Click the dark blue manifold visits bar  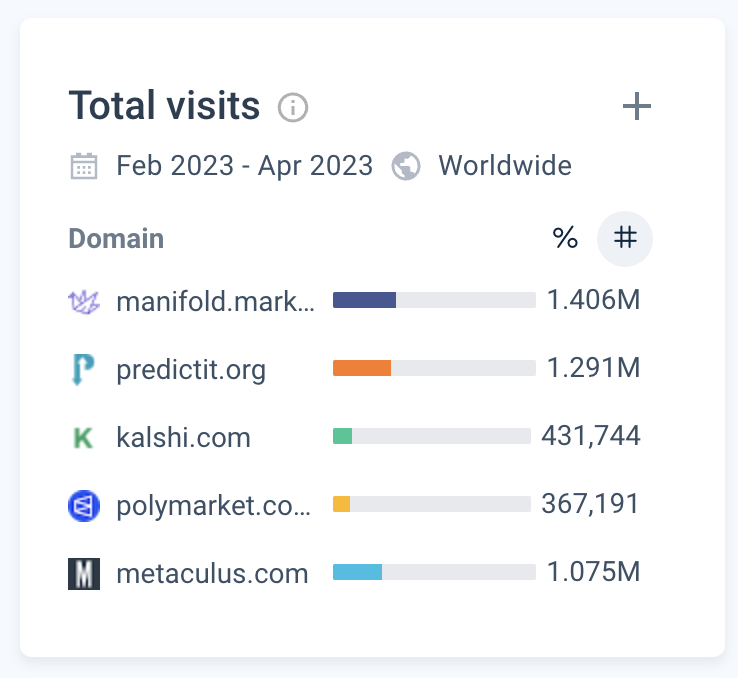(364, 300)
